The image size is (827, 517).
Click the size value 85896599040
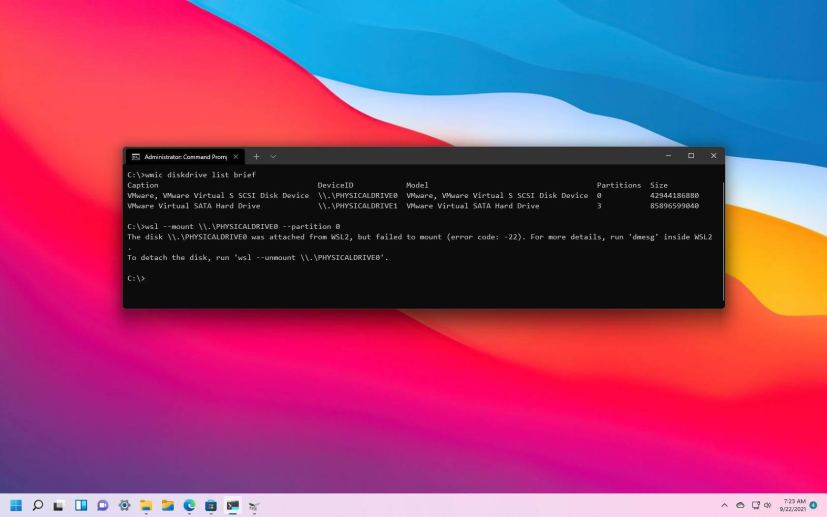tap(674, 206)
